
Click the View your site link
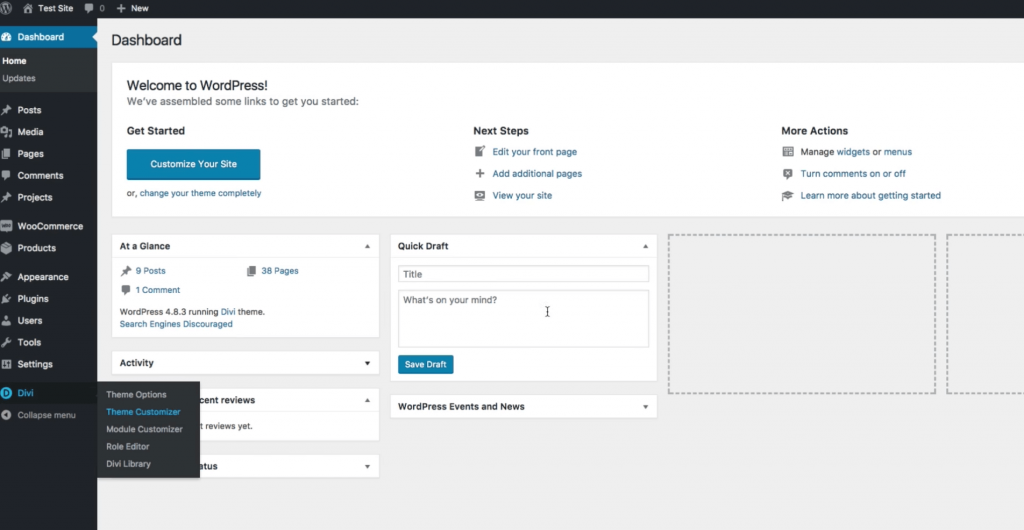pos(522,195)
